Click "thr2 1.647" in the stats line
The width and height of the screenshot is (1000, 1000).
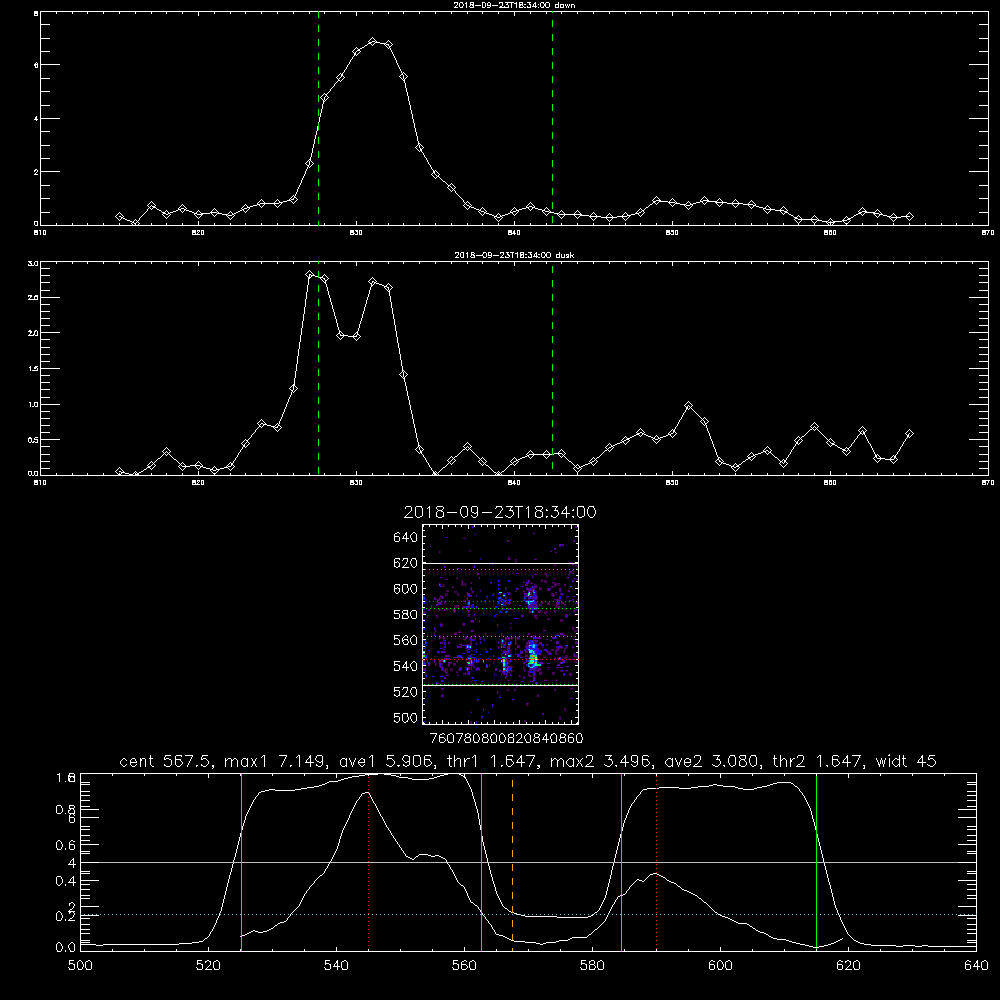[x=818, y=761]
